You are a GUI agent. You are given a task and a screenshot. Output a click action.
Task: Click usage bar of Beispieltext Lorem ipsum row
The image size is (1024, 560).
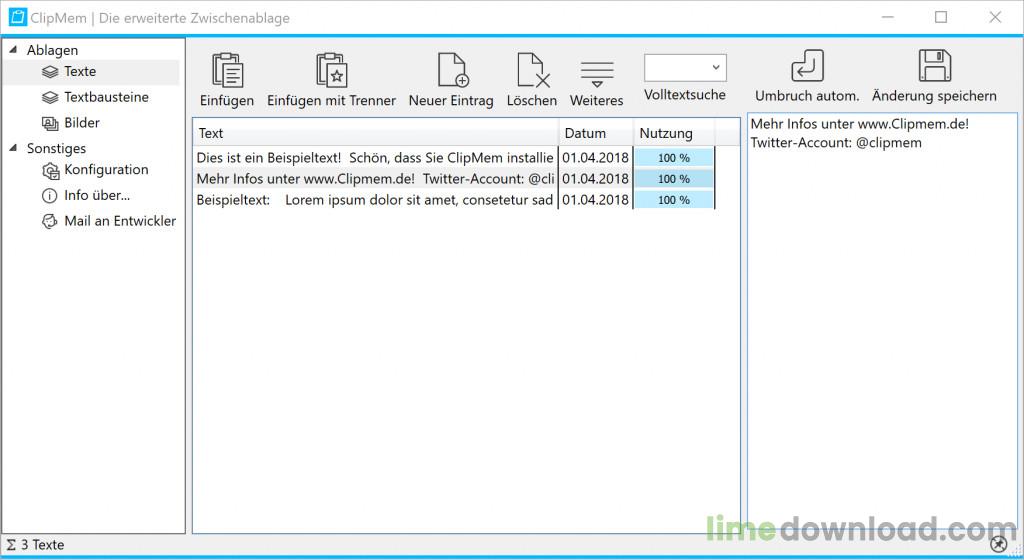click(x=674, y=200)
